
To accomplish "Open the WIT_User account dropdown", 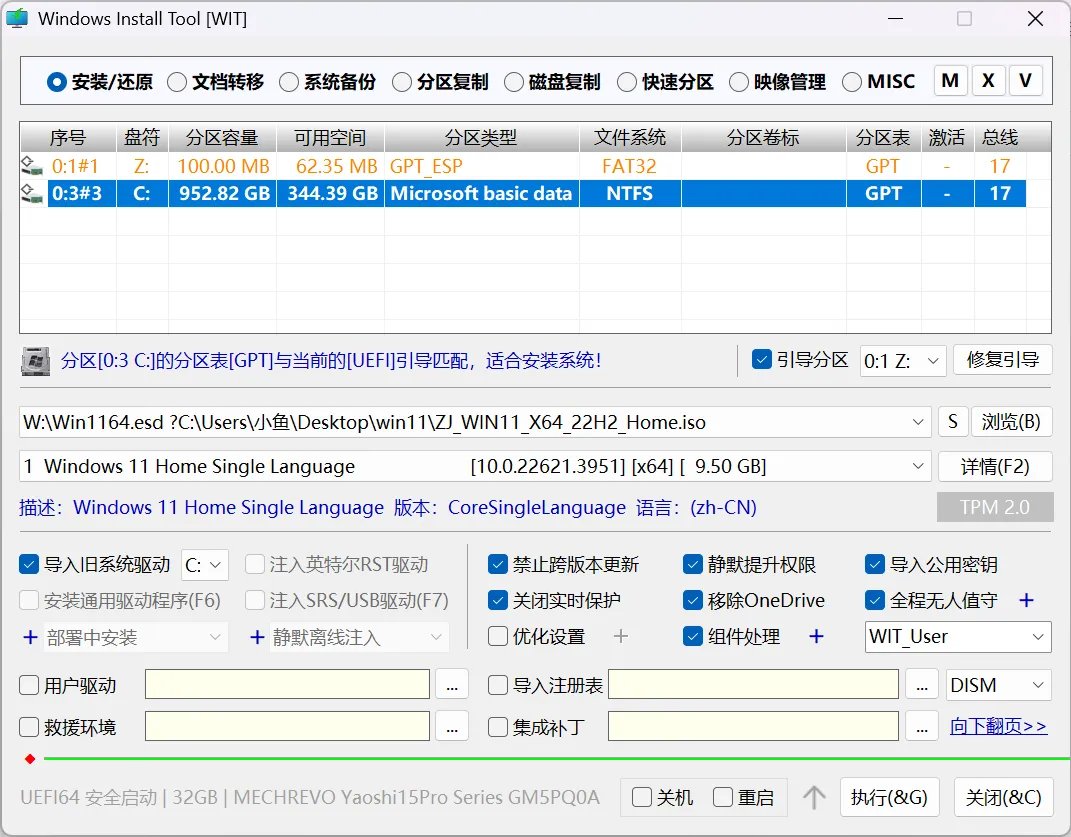I will pos(958,637).
